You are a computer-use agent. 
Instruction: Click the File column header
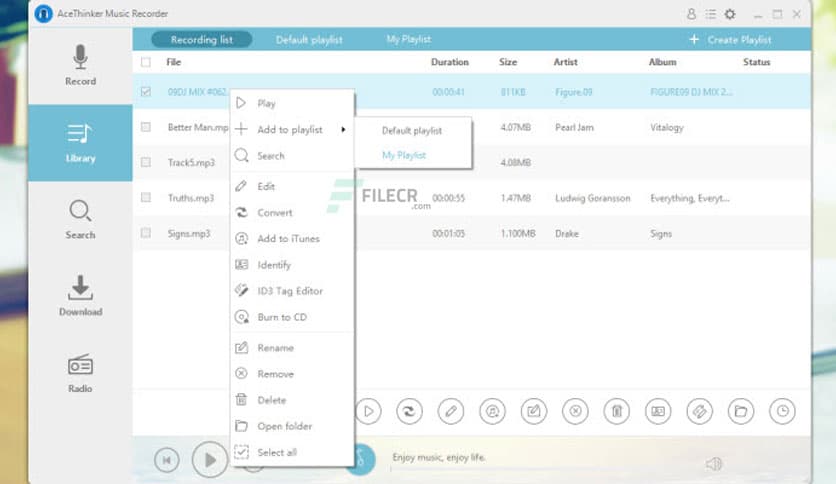(173, 62)
